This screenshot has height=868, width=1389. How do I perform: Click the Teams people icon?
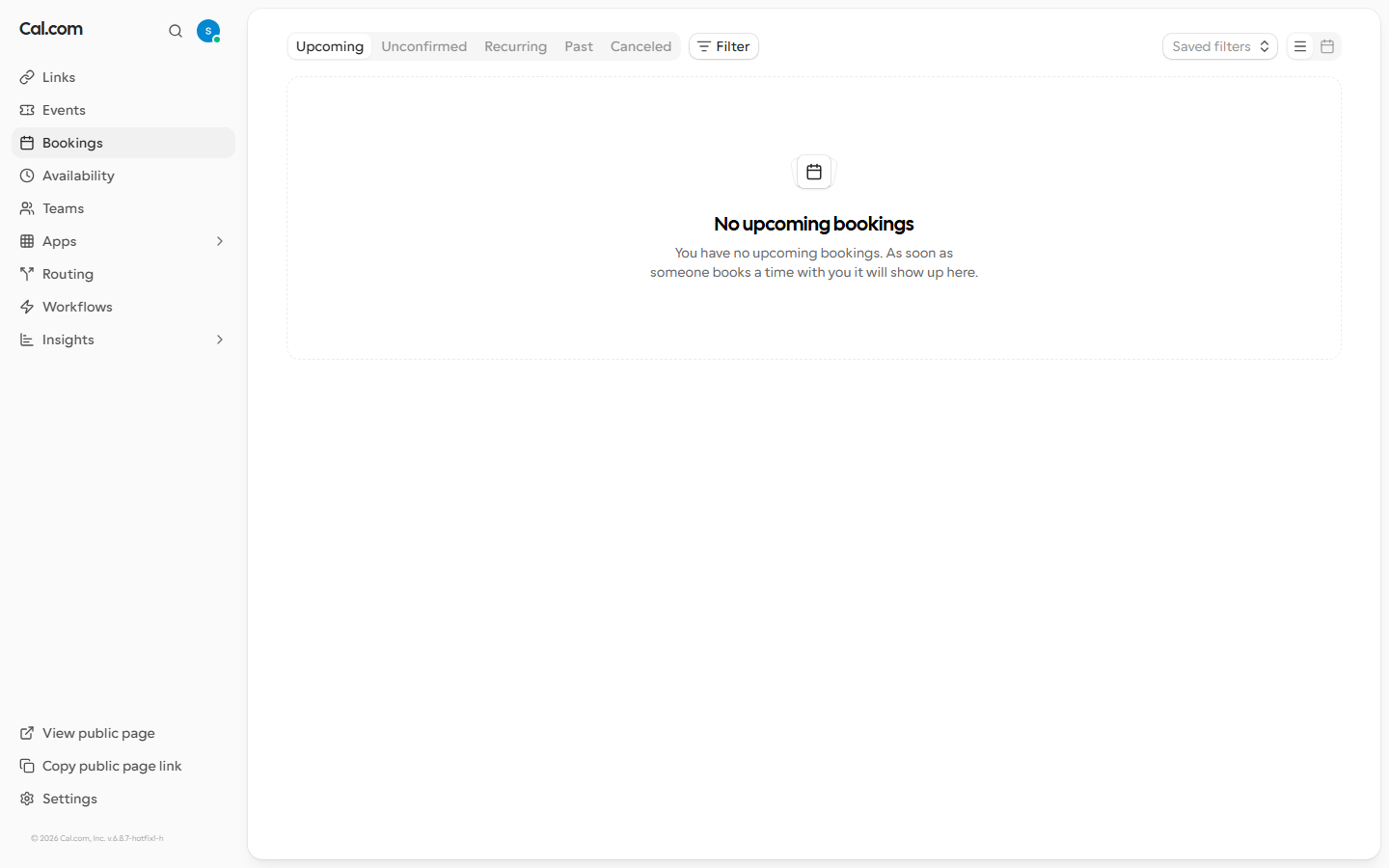coord(27,208)
